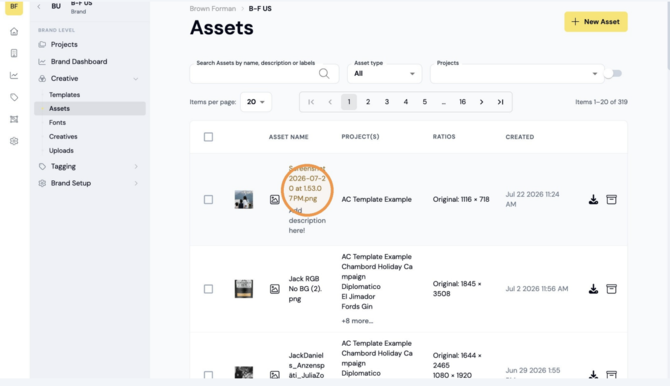Open the Items per page dropdown
This screenshot has width=670, height=386.
256,102
